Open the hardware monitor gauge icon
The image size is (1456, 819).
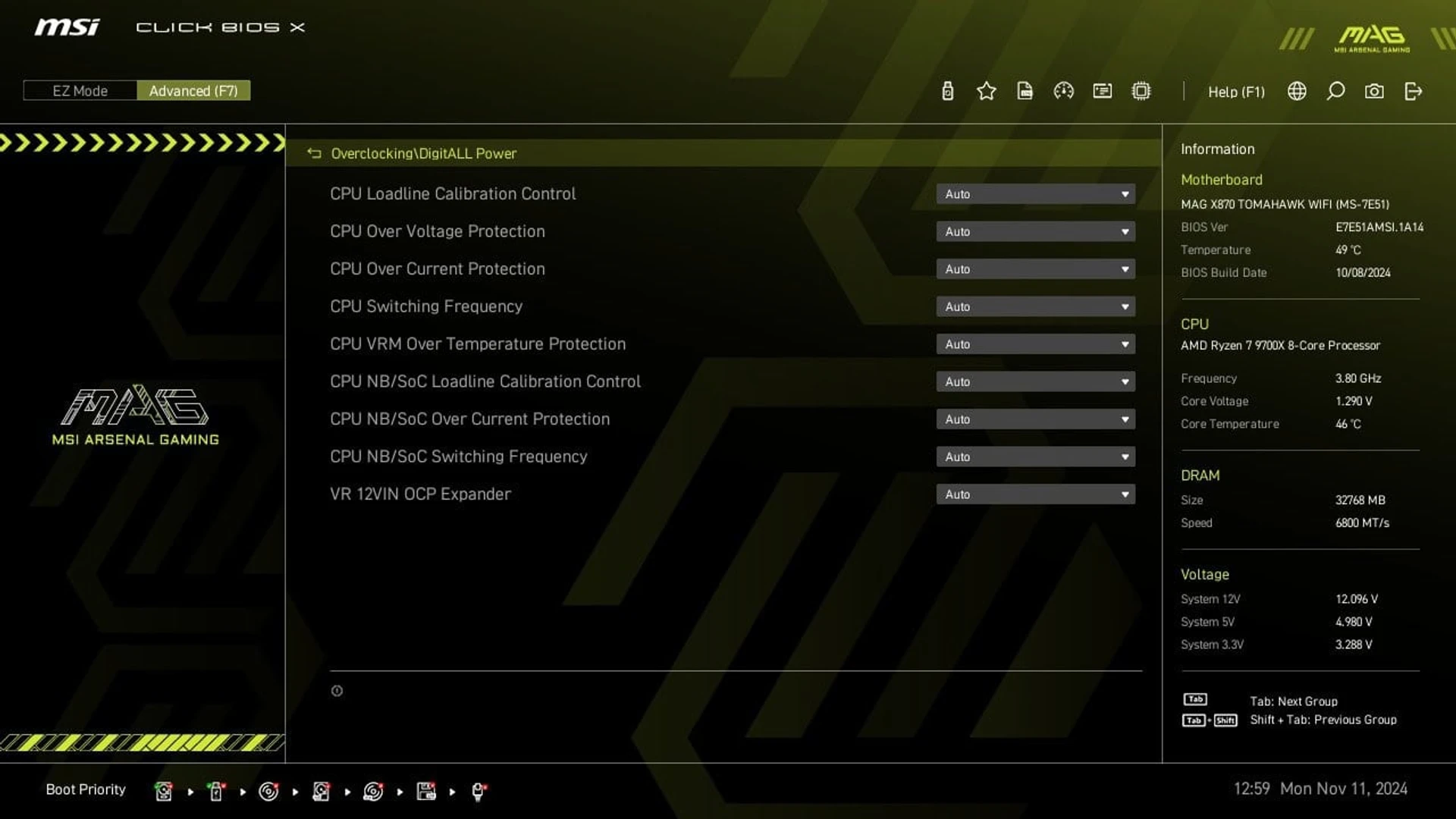click(1063, 91)
